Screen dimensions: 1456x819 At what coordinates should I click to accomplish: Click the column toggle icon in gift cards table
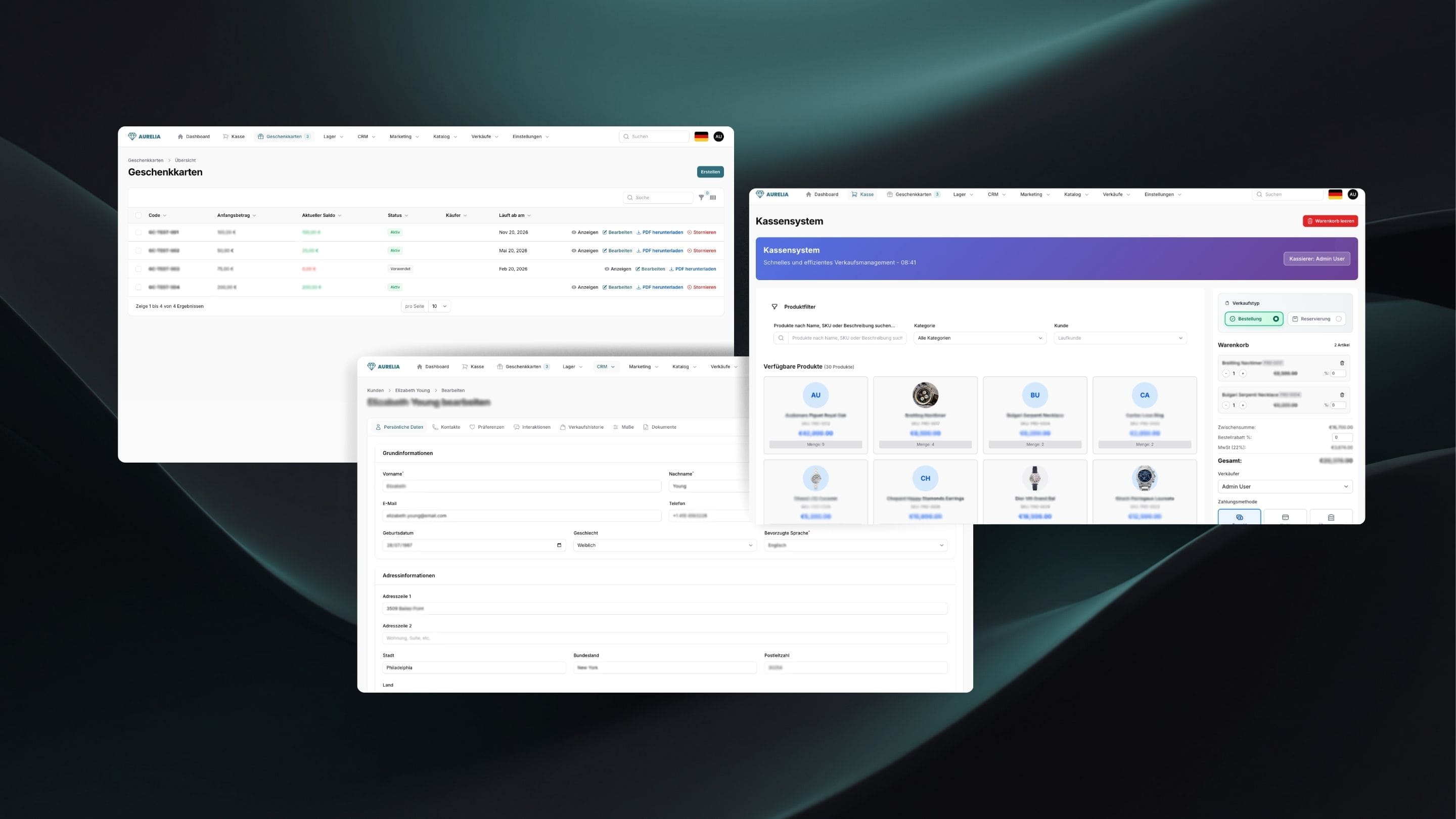pyautogui.click(x=713, y=198)
